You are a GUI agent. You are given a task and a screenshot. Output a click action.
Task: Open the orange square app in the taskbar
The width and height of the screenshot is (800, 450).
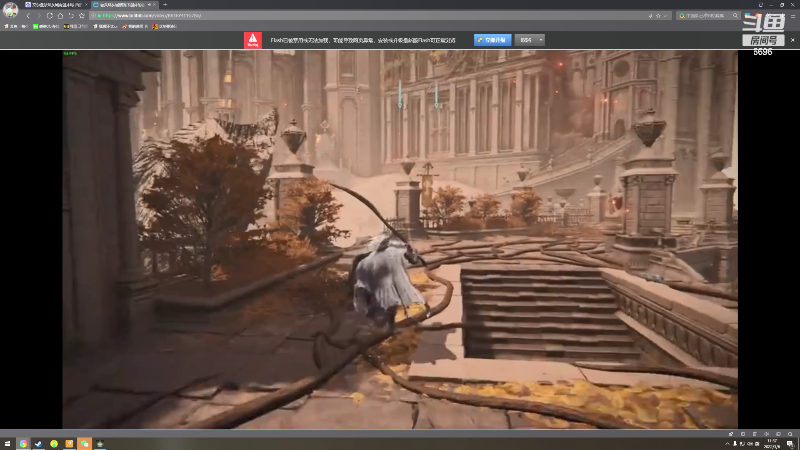(69, 444)
